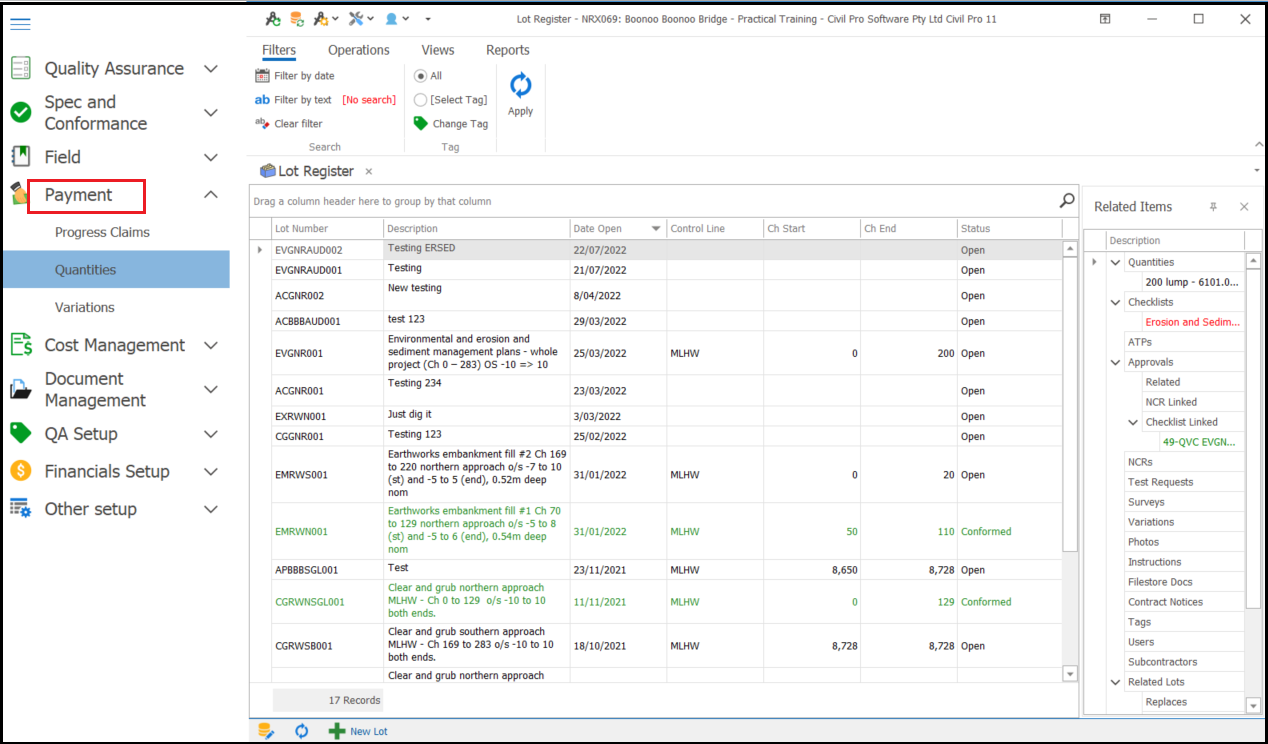Close the Lot Register document tab

(x=368, y=172)
